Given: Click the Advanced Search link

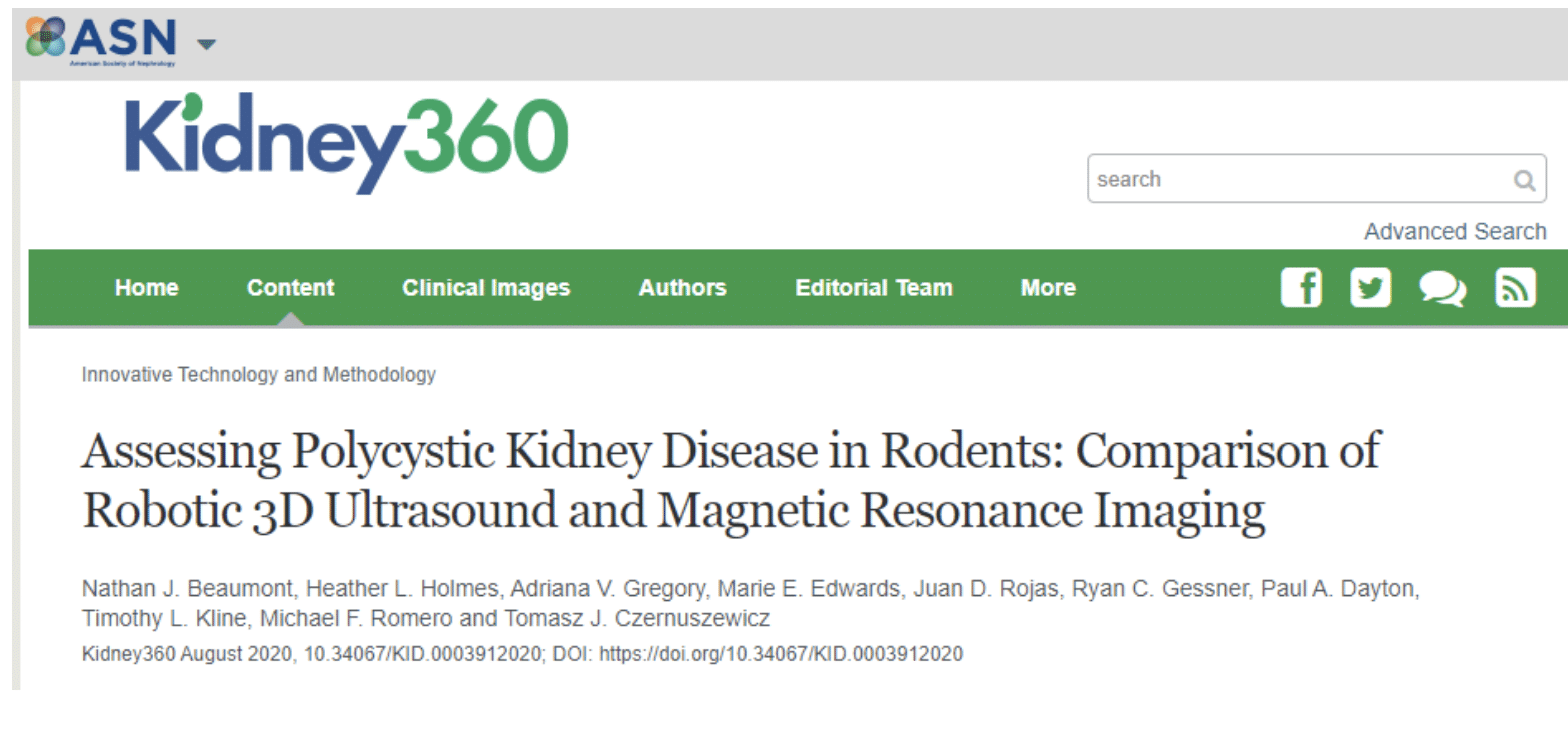Looking at the screenshot, I should (x=1455, y=232).
